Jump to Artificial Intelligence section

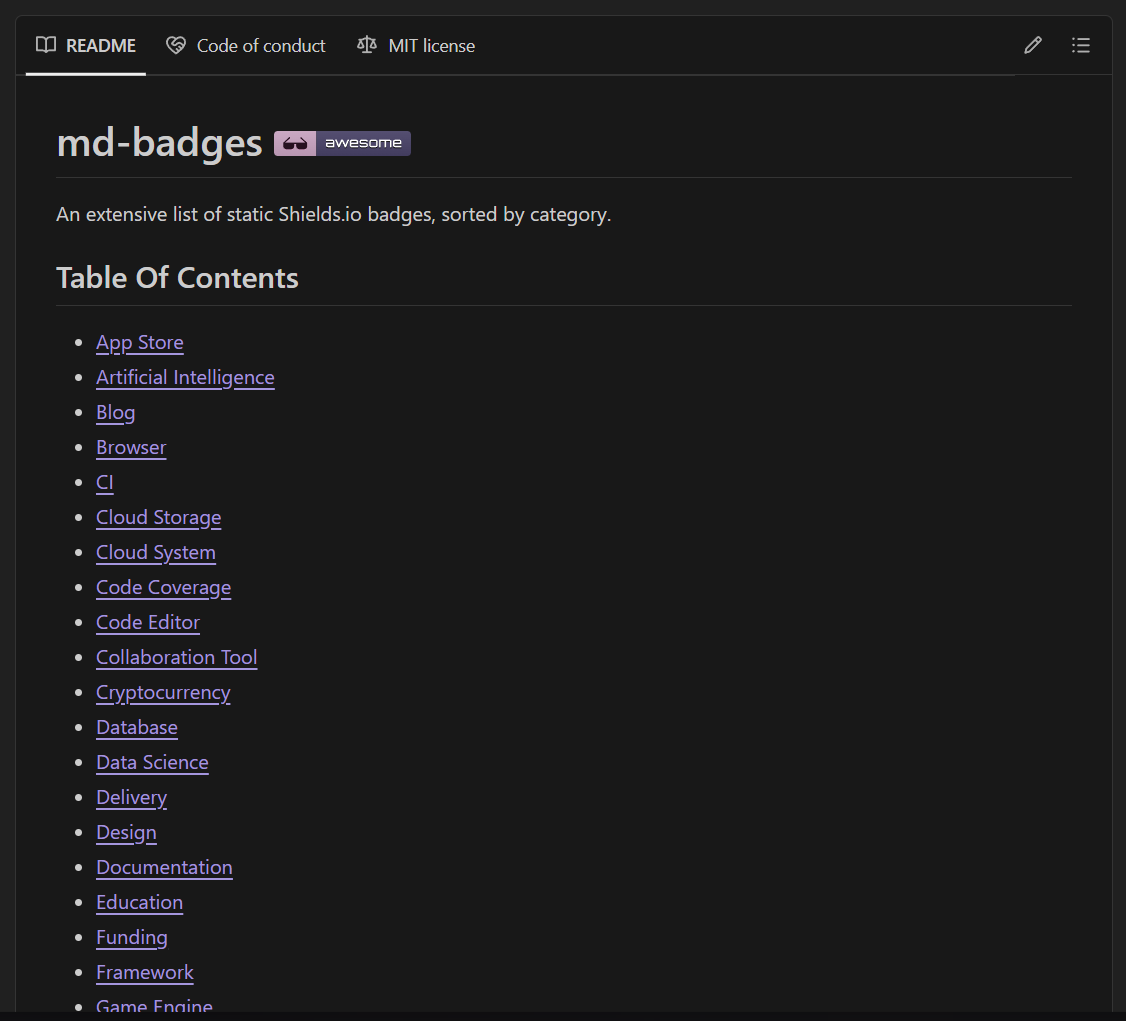[x=185, y=378]
